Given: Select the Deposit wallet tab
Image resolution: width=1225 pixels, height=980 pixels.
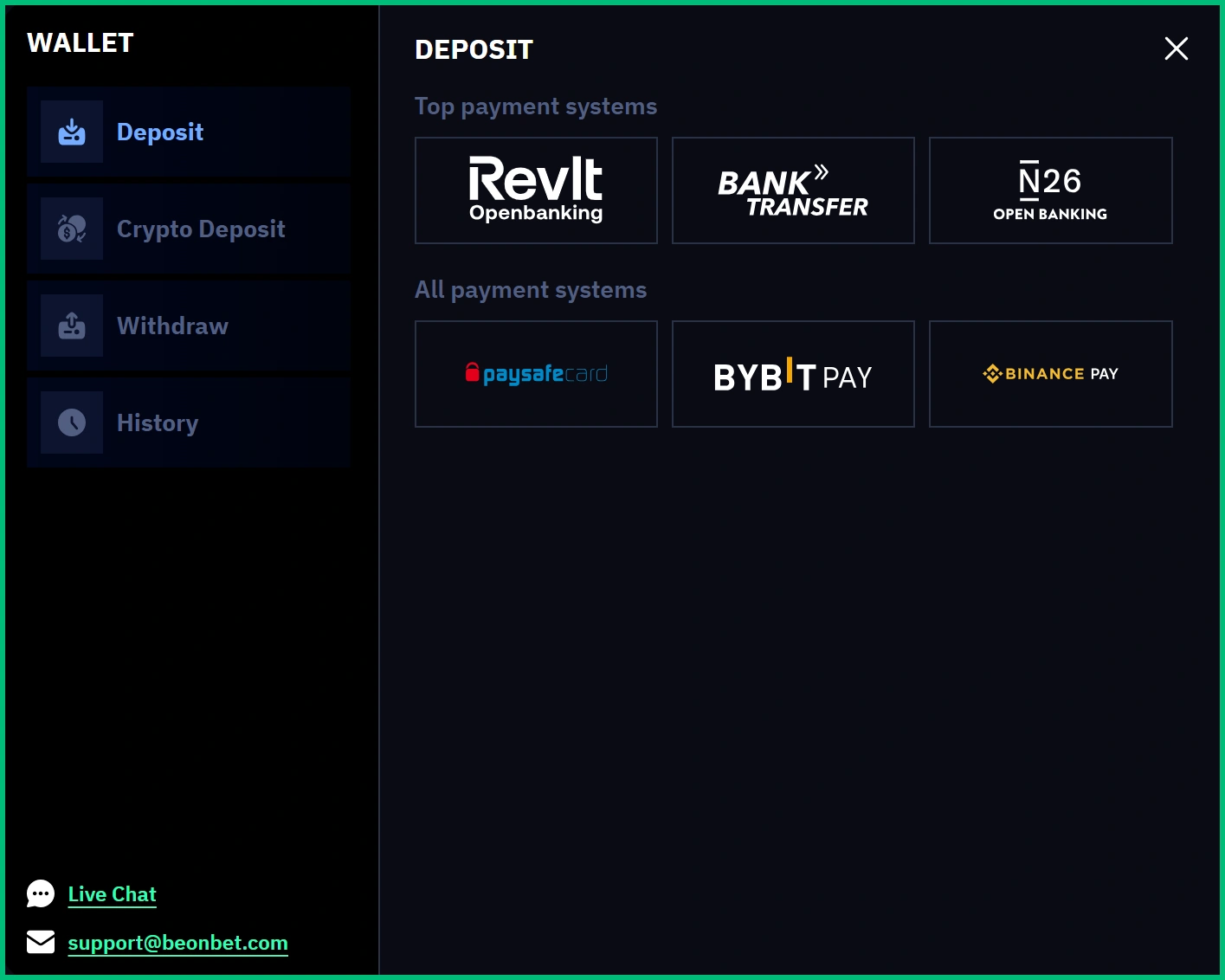Looking at the screenshot, I should tap(189, 132).
